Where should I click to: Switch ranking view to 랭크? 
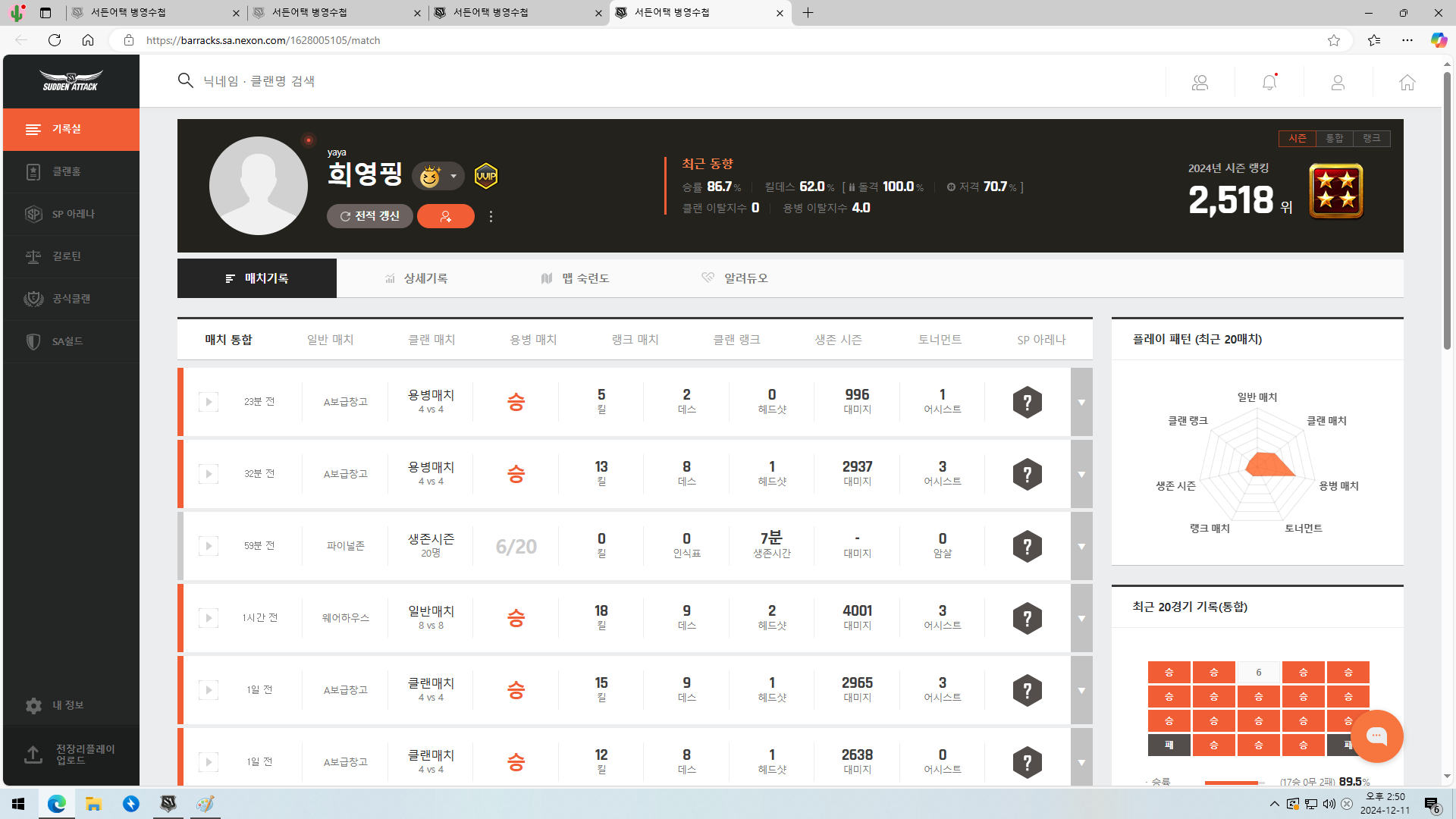(1371, 138)
